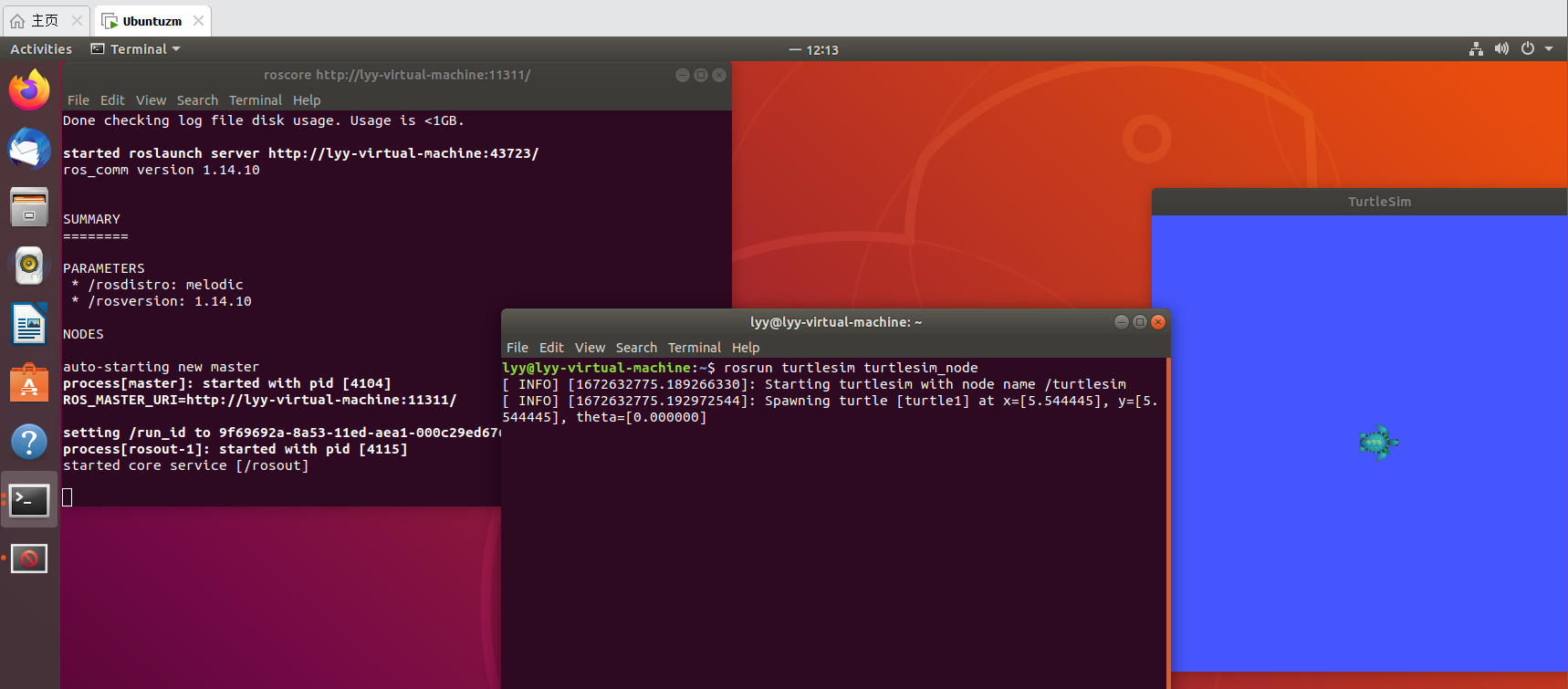Image resolution: width=1568 pixels, height=689 pixels.
Task: Click the roscore terminal title bar text
Action: 397,75
